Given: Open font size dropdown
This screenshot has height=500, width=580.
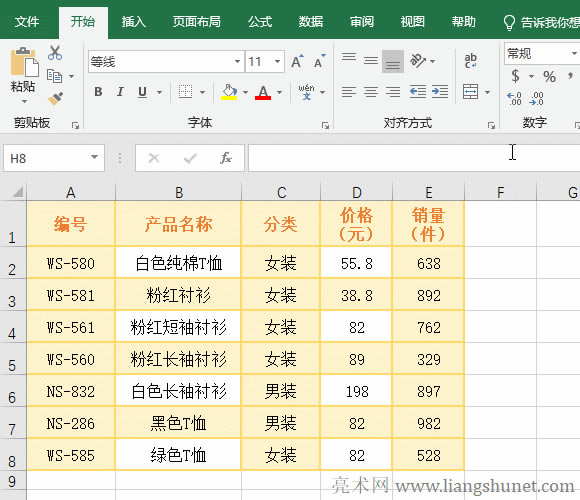Looking at the screenshot, I should click(277, 61).
